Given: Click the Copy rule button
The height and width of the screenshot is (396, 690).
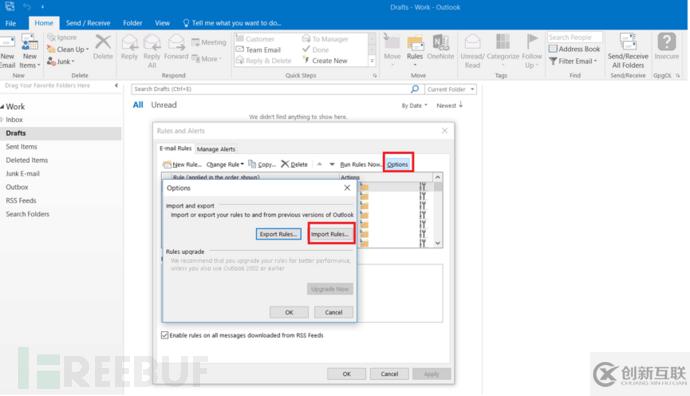Looking at the screenshot, I should coord(262,164).
